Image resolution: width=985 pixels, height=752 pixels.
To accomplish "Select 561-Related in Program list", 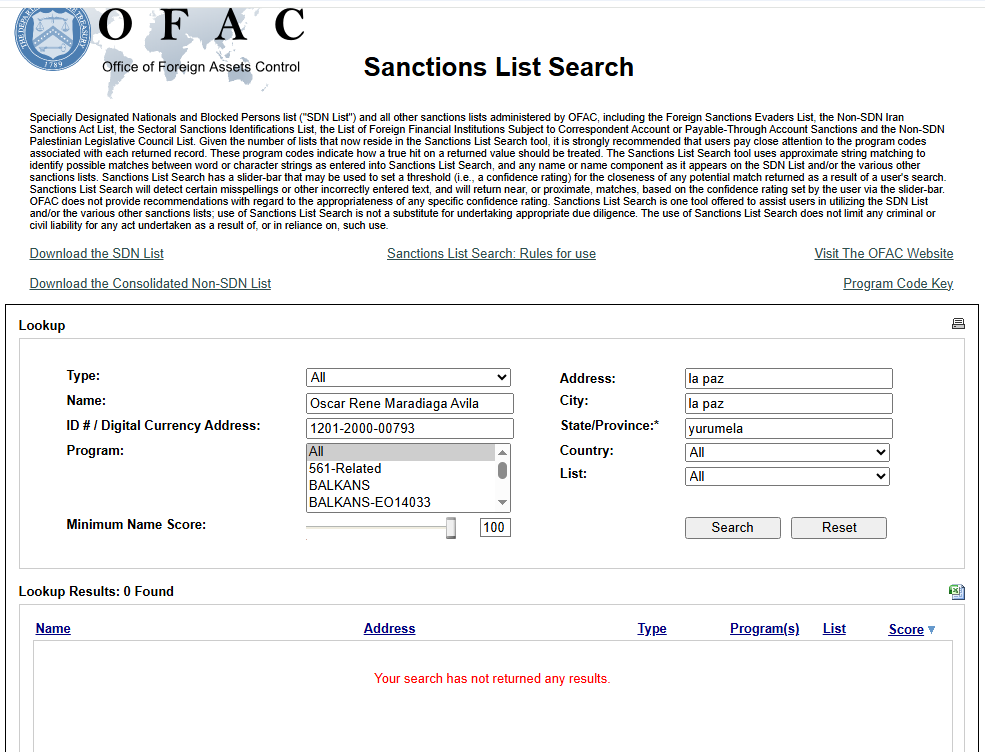I will coord(345,469).
